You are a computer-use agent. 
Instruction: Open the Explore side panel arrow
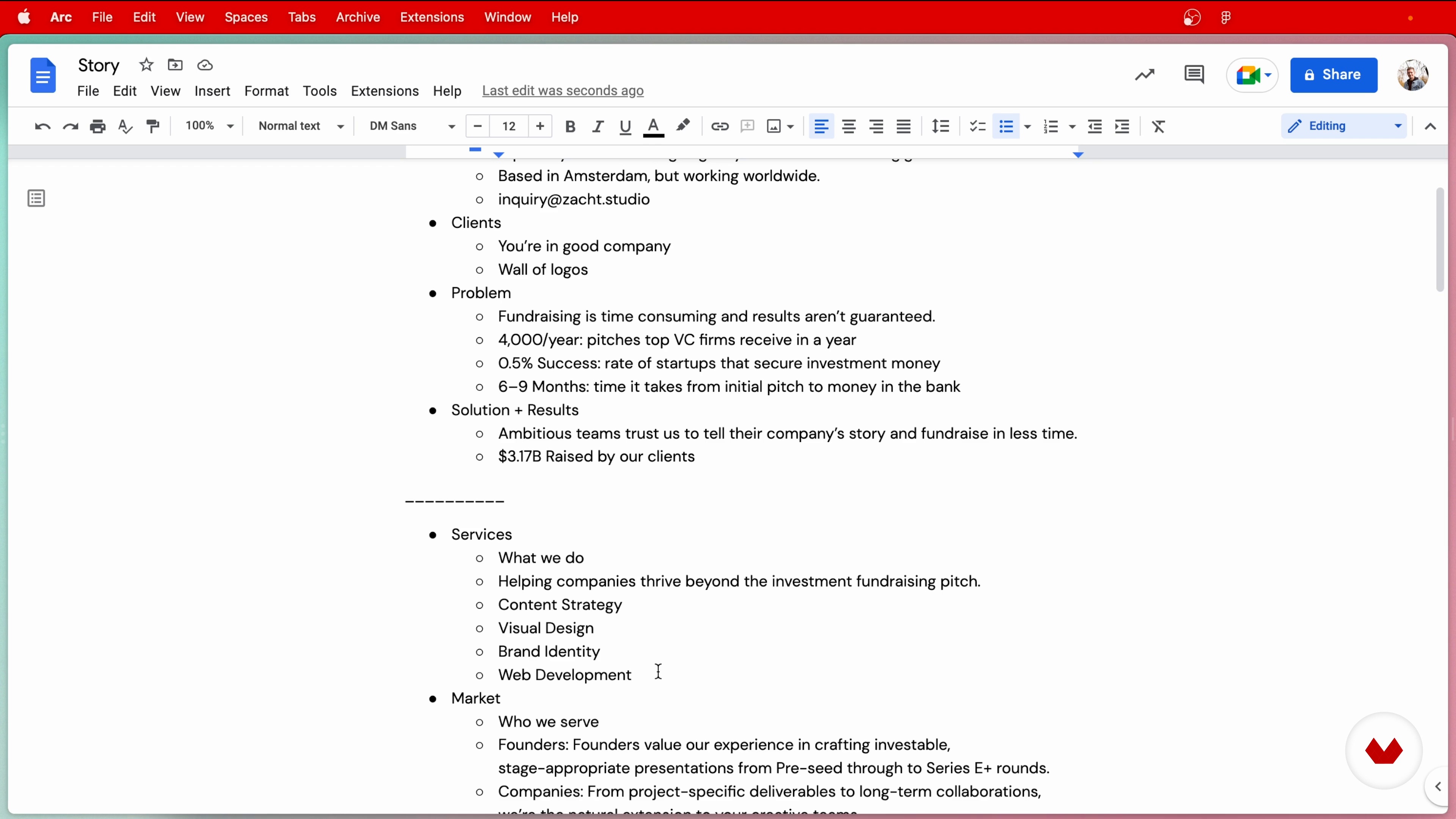(x=1439, y=786)
